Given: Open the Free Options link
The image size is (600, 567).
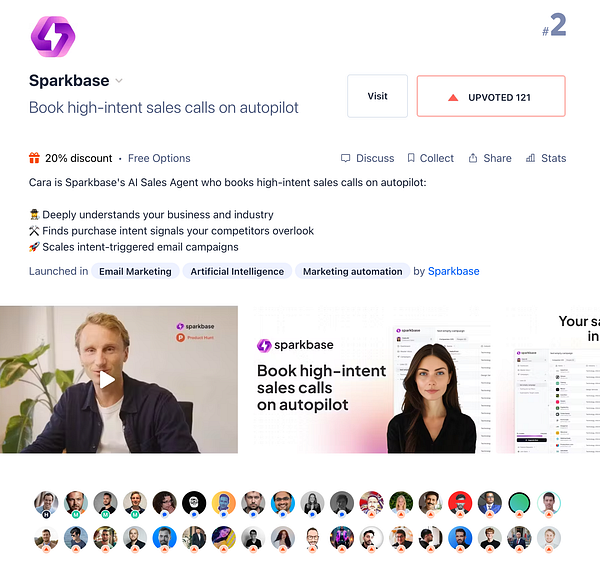Looking at the screenshot, I should pos(159,158).
